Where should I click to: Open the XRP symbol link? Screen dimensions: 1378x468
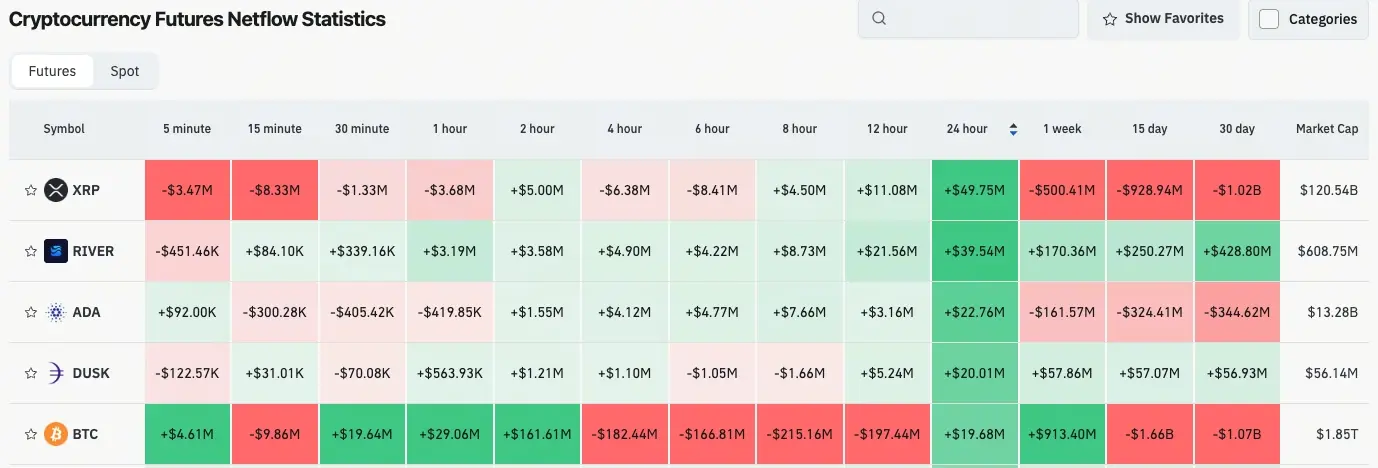tap(86, 190)
